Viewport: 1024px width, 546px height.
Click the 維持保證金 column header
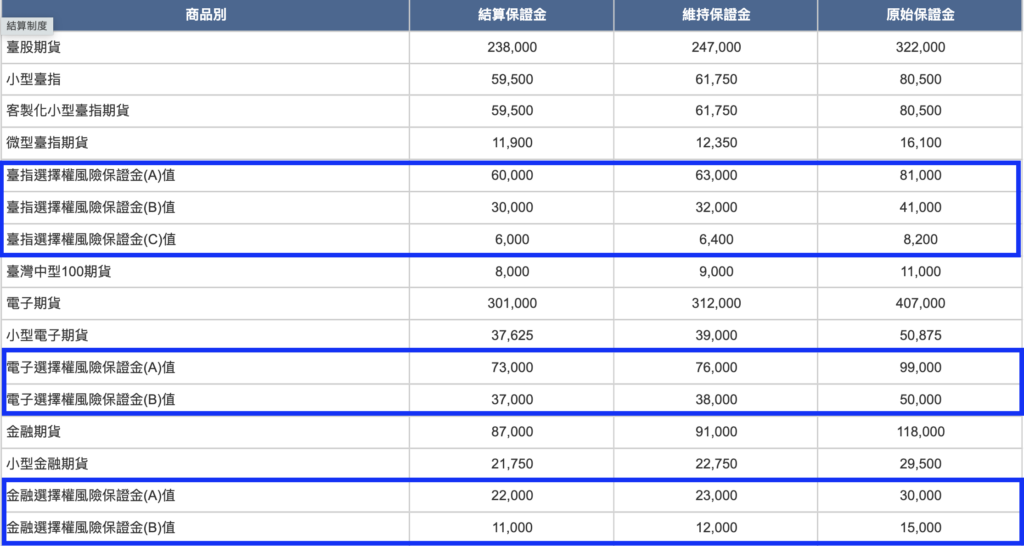point(716,16)
